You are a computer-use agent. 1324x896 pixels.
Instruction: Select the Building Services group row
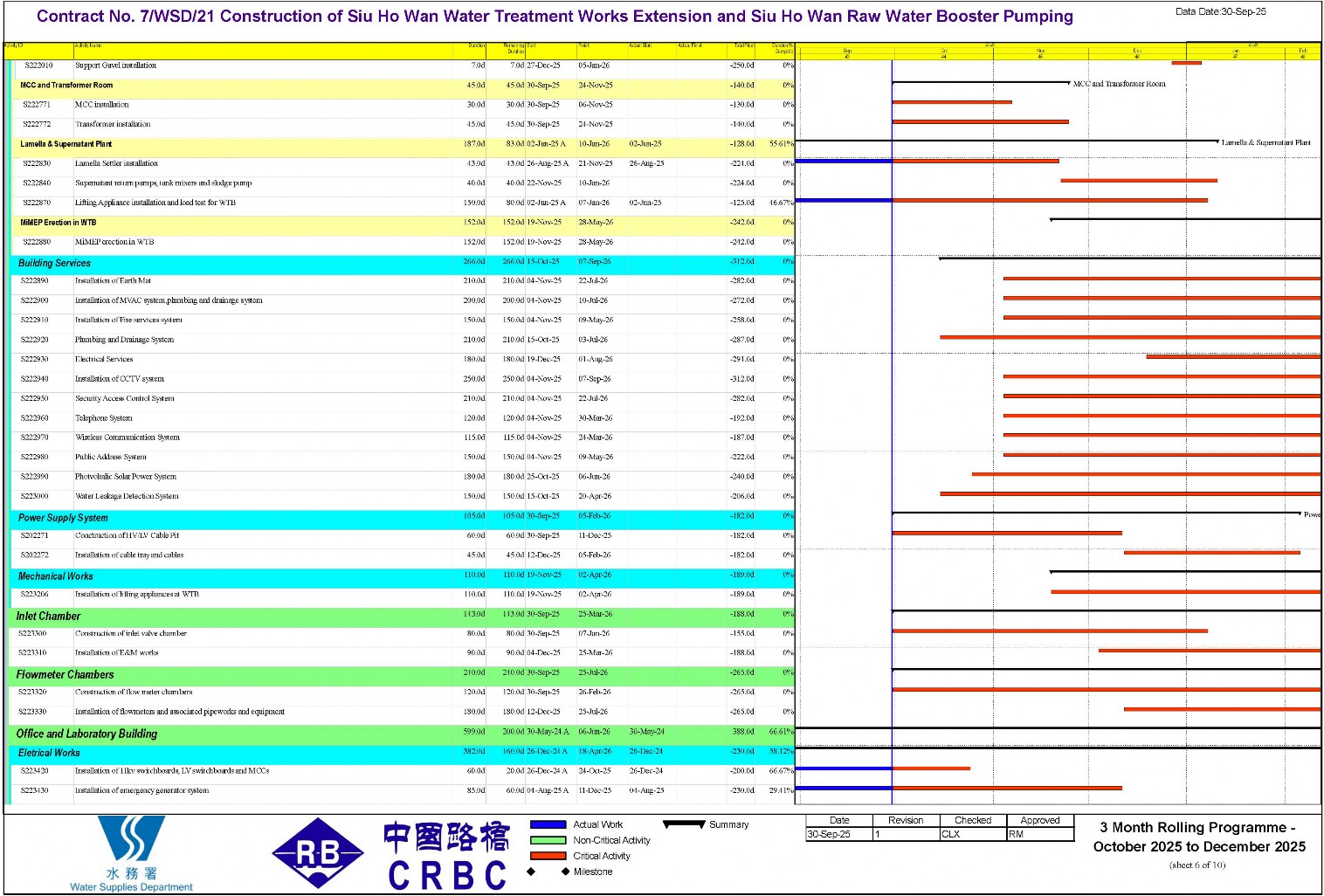[403, 262]
